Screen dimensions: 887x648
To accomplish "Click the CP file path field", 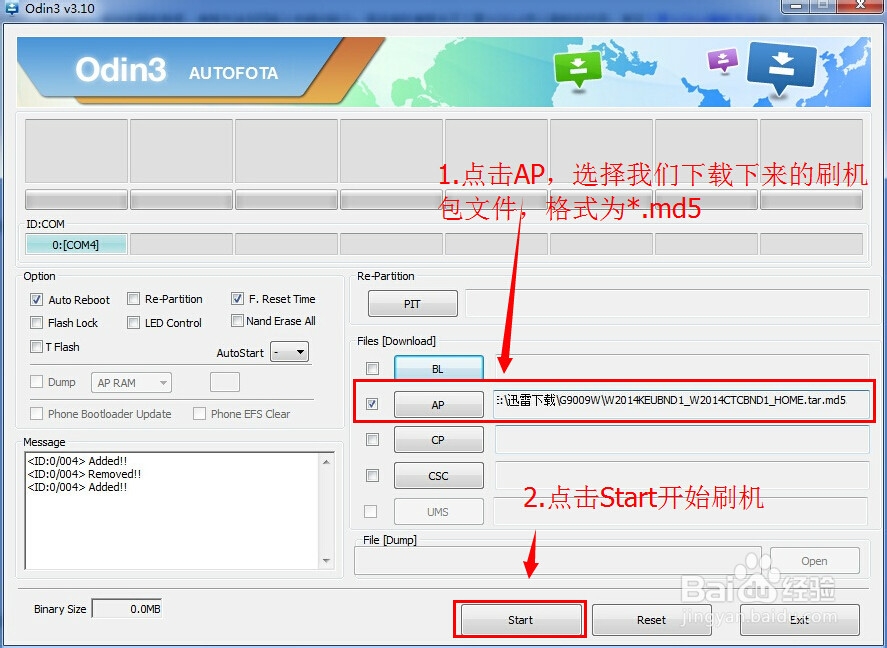I will pos(682,439).
